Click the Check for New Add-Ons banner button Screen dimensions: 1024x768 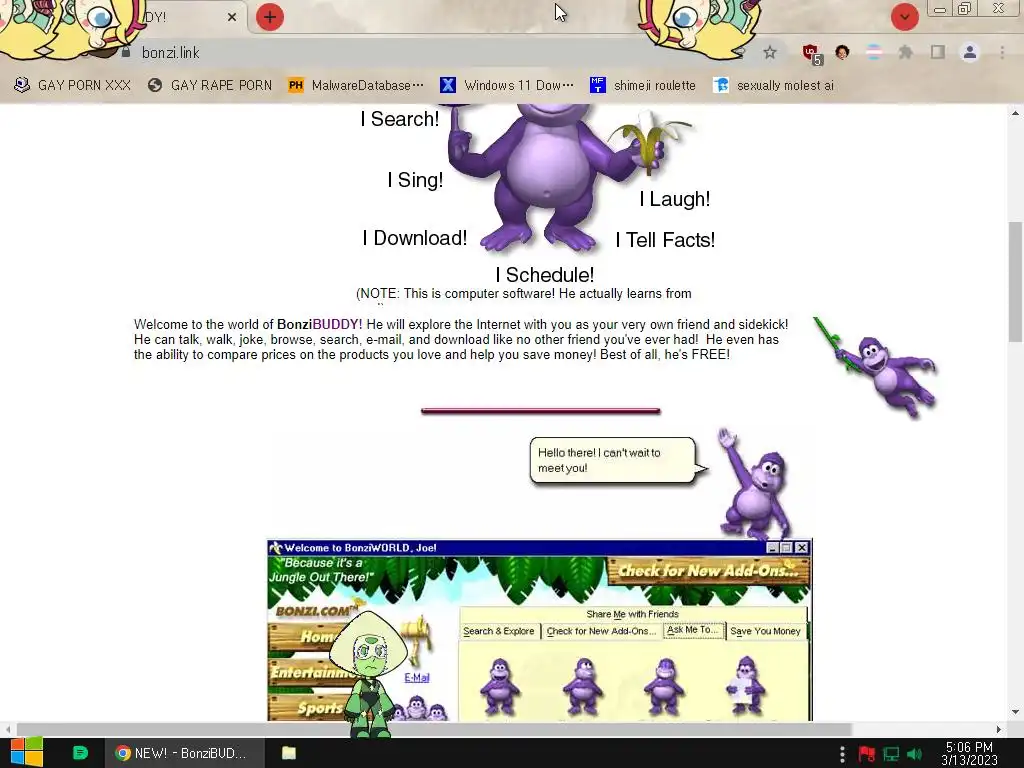pos(708,571)
